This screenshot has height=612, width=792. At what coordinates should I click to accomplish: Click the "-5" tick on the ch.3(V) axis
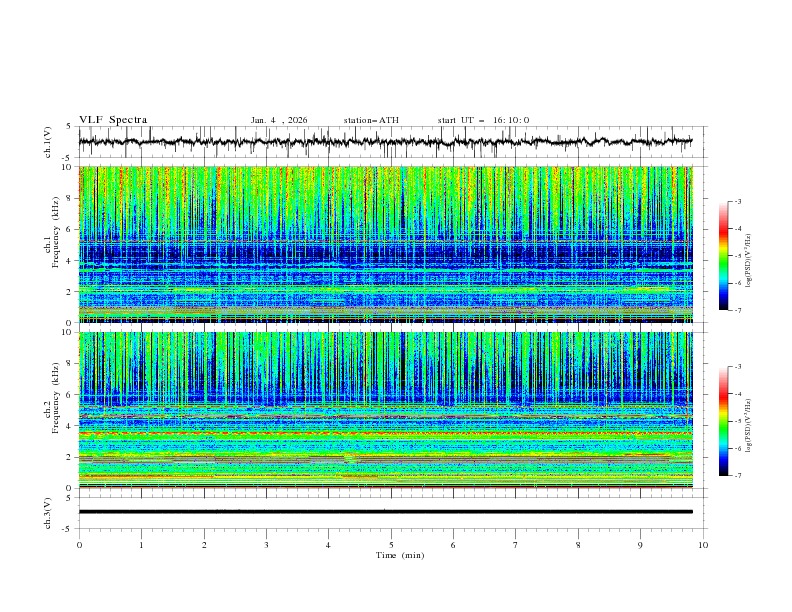(x=68, y=529)
